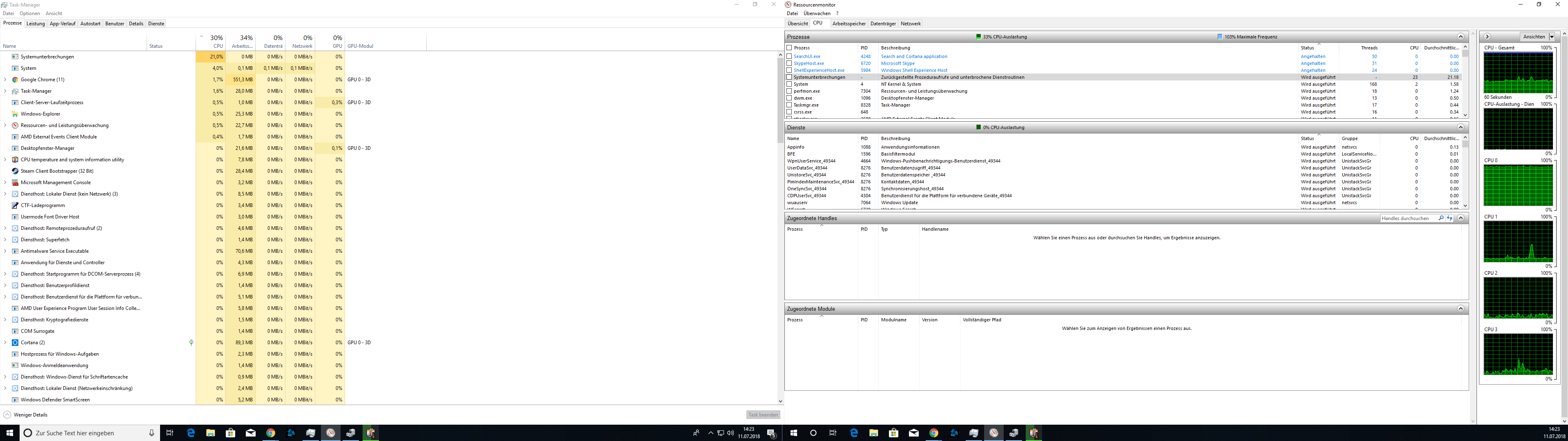Open the Überwachen menu
This screenshot has height=441, width=1568.
(x=816, y=13)
